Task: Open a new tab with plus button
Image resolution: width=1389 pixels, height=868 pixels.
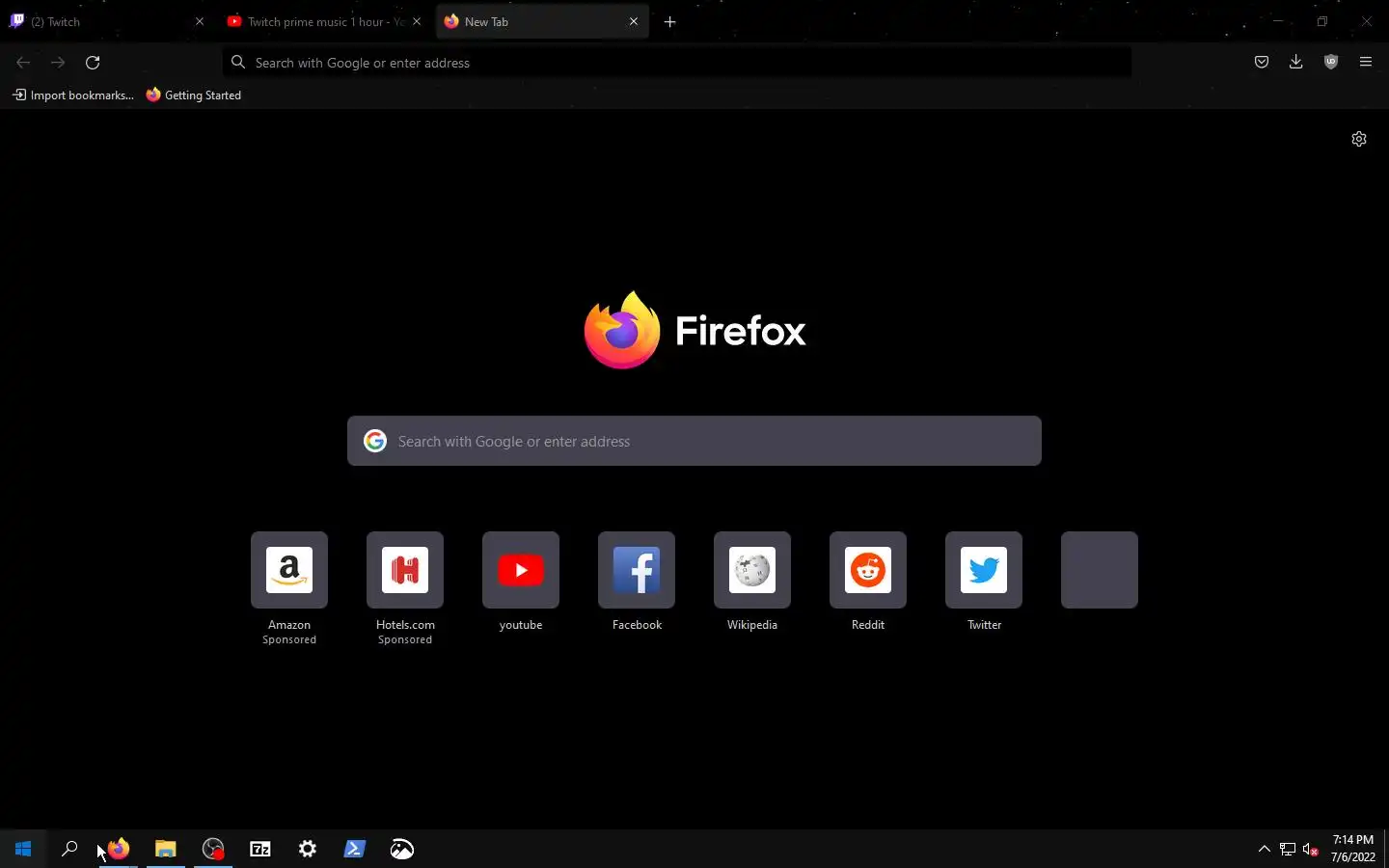Action: pyautogui.click(x=670, y=21)
